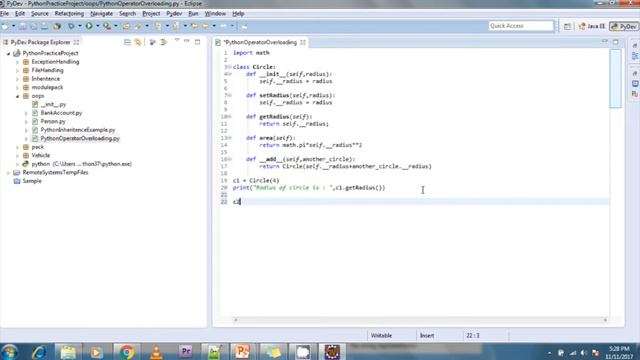The image size is (640, 360).
Task: Expand the FileHandling package
Action: 18,71
